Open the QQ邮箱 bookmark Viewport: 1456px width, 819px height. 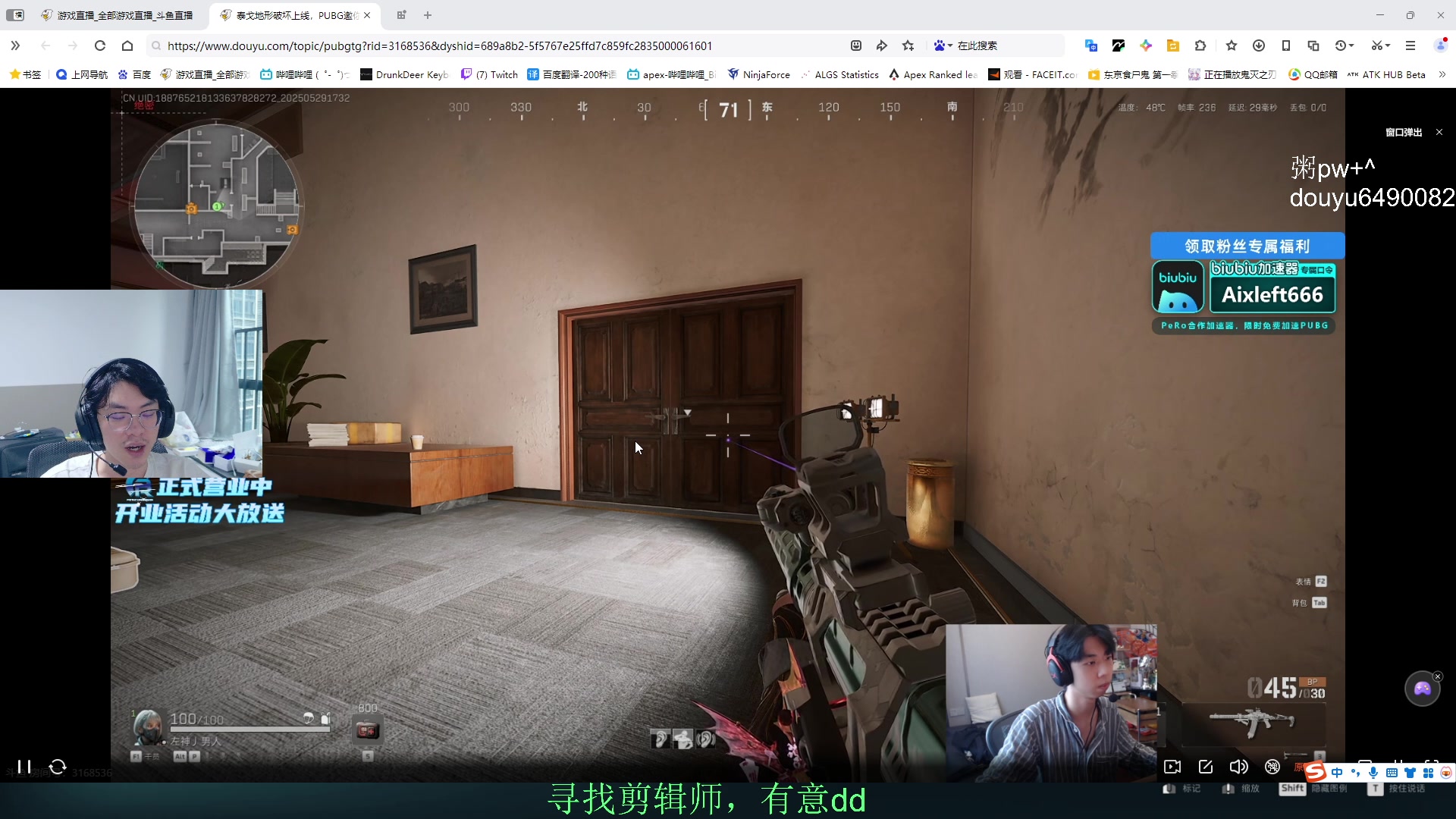tap(1313, 74)
